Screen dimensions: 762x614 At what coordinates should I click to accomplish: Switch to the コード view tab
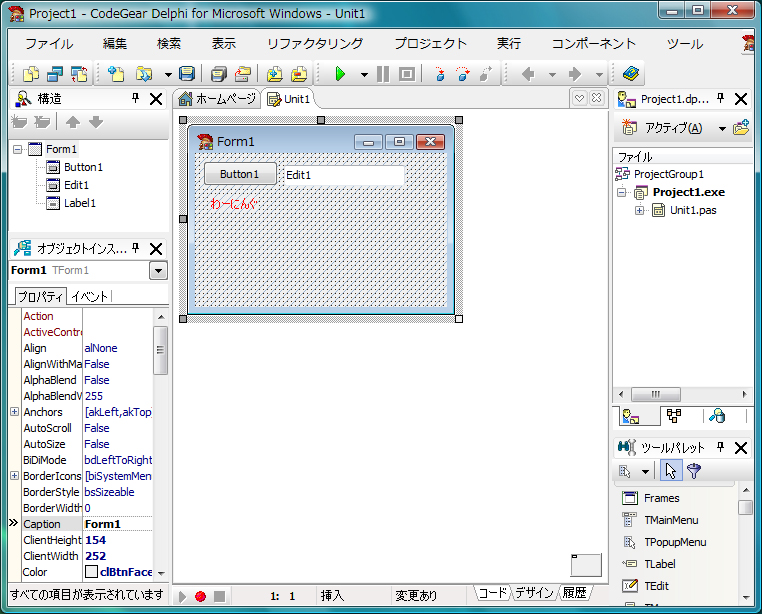click(x=492, y=593)
